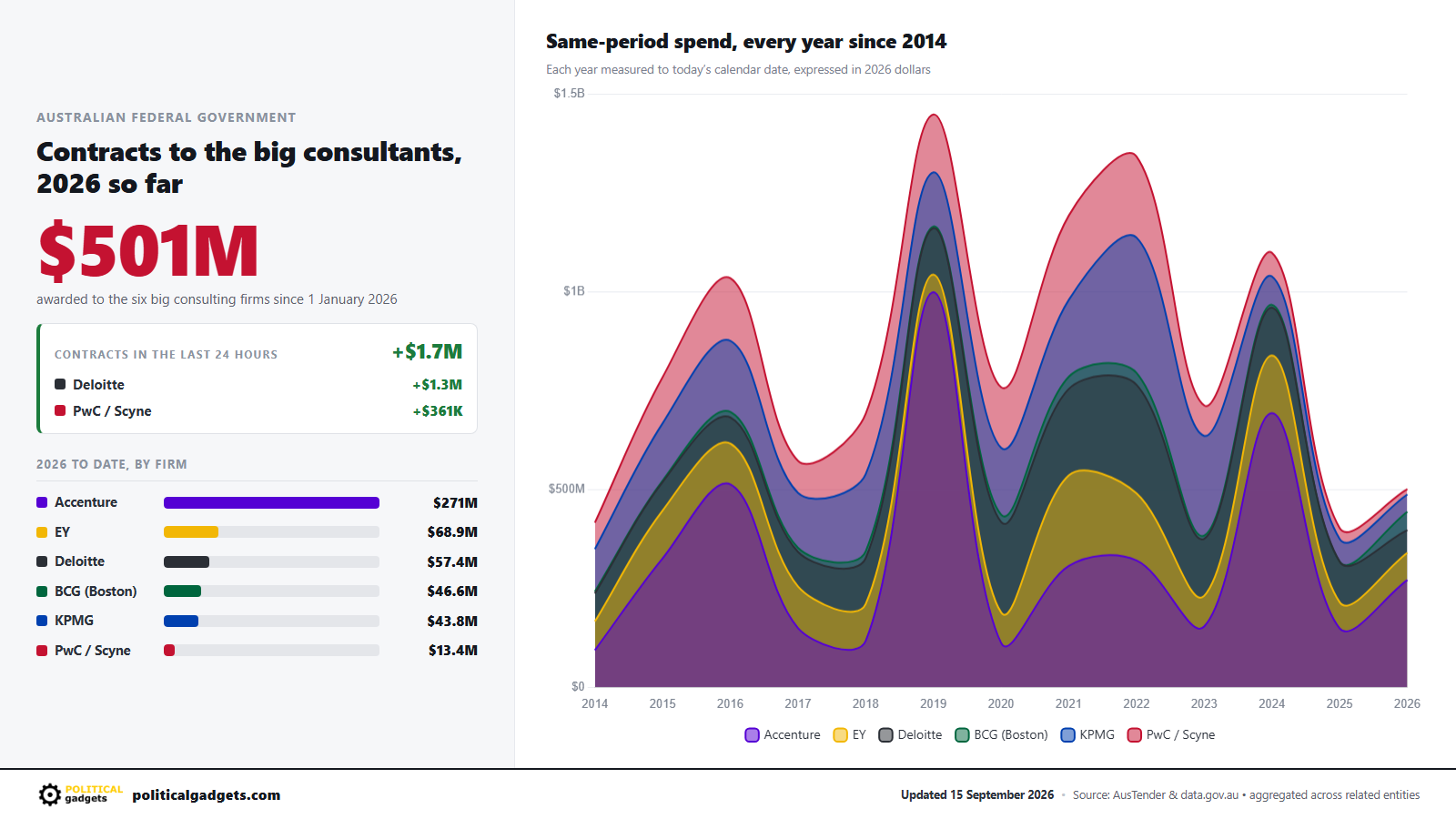
Task: Click the Deloitte row in last 24 hours card
Action: [x=258, y=385]
